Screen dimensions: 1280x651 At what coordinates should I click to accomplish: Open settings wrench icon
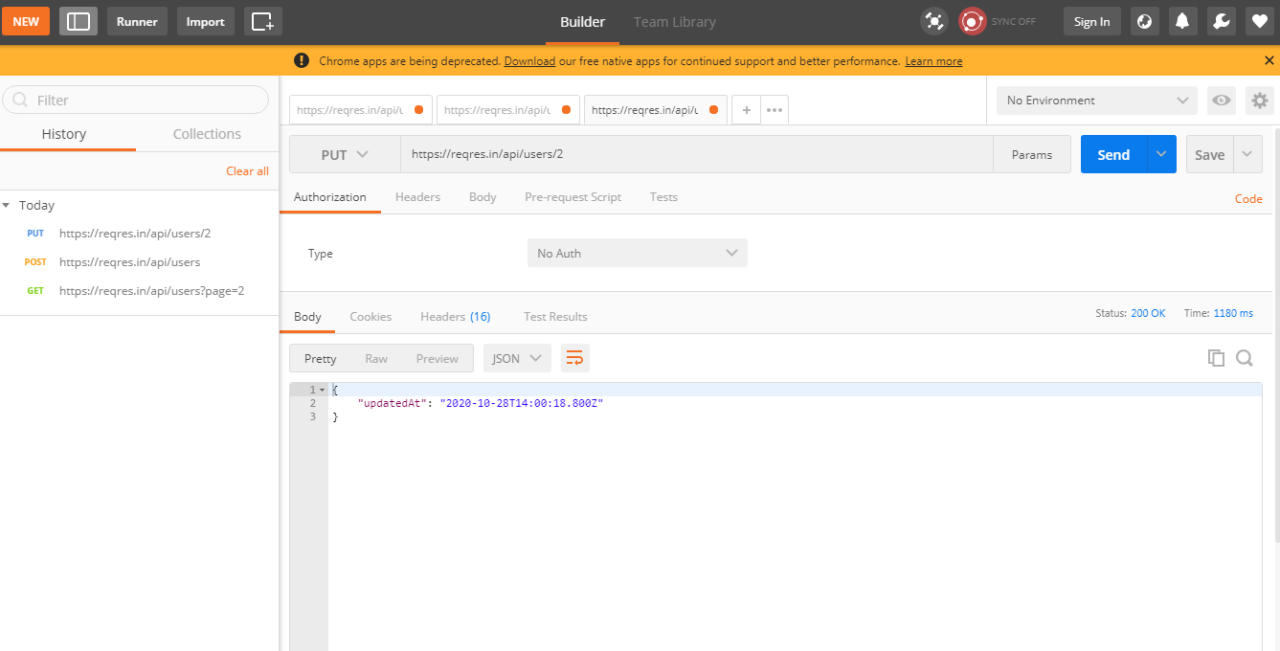(1220, 21)
